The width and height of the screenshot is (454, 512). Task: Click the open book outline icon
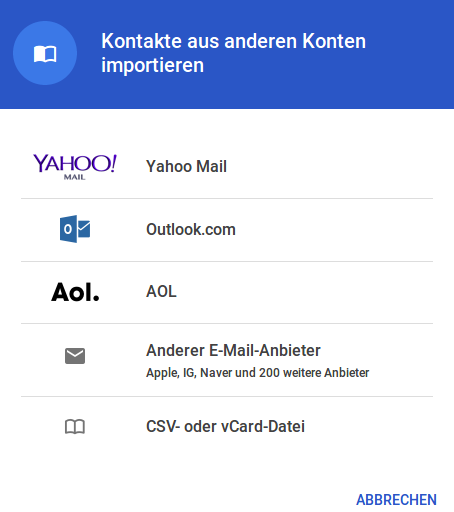click(75, 426)
